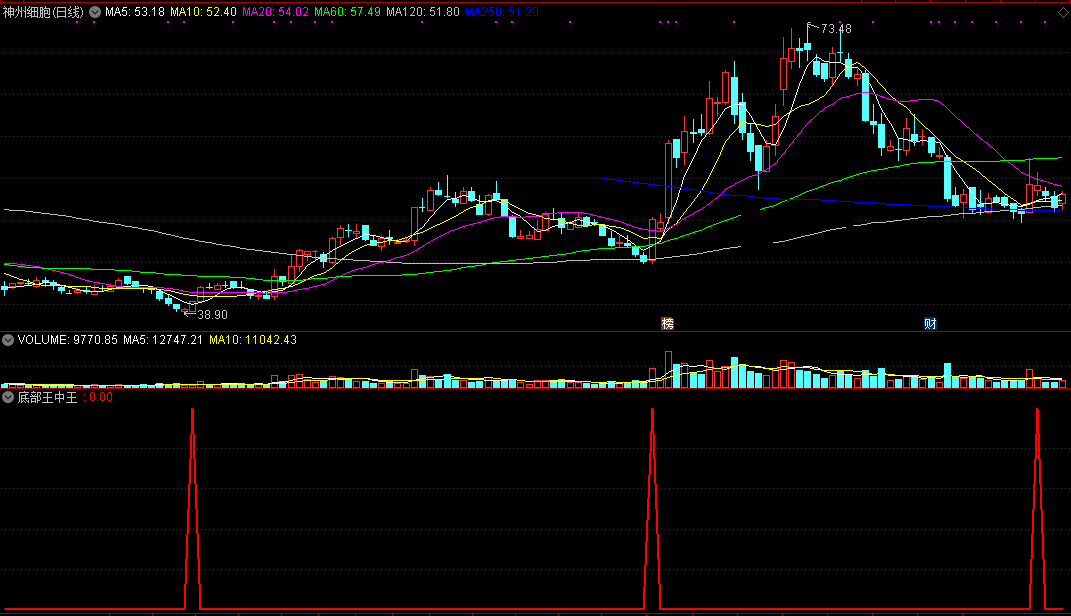1071x616 pixels.
Task: Click the orange 榜 marker icon
Action: [667, 323]
